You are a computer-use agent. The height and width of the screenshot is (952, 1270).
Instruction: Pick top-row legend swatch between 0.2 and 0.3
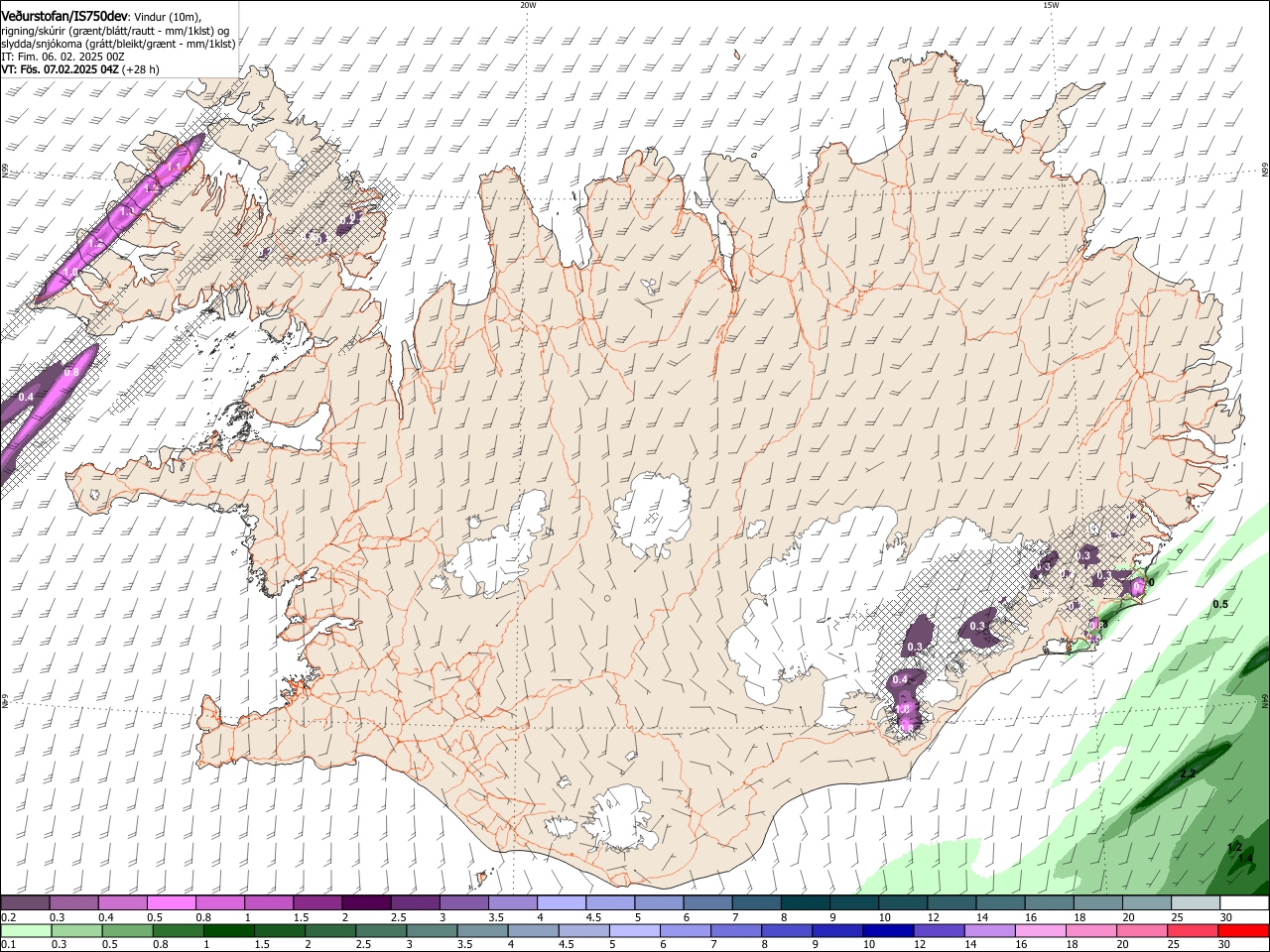tap(25, 903)
